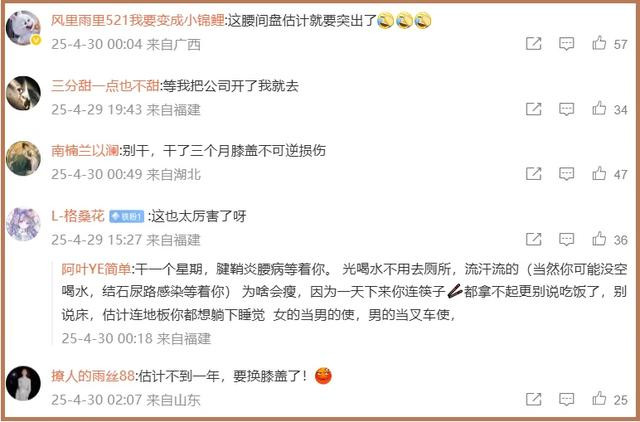View avatar of 三分甜一点也不甜
The height and width of the screenshot is (422, 640).
(x=23, y=93)
